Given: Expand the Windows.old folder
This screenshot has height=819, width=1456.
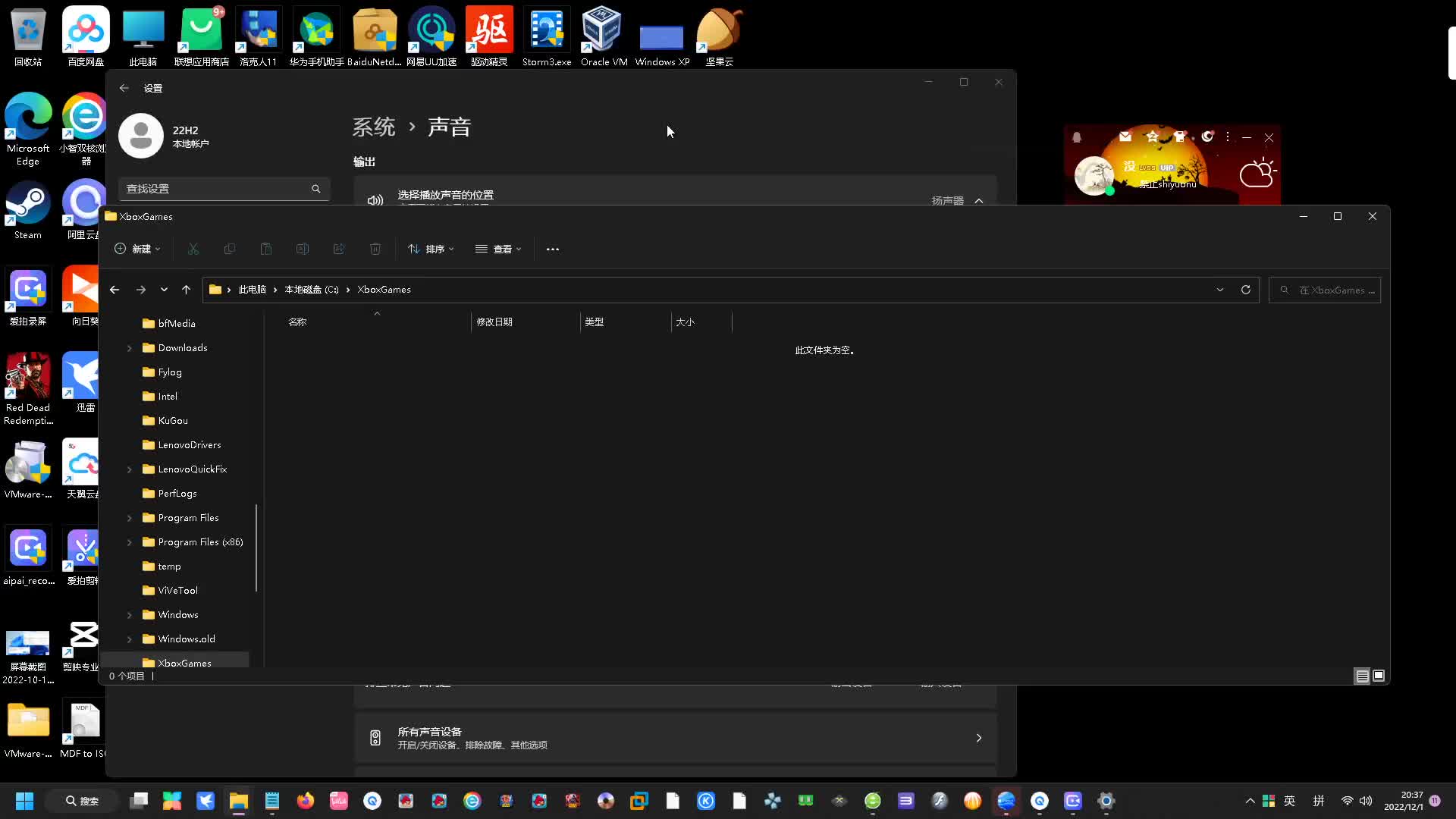Looking at the screenshot, I should (128, 639).
